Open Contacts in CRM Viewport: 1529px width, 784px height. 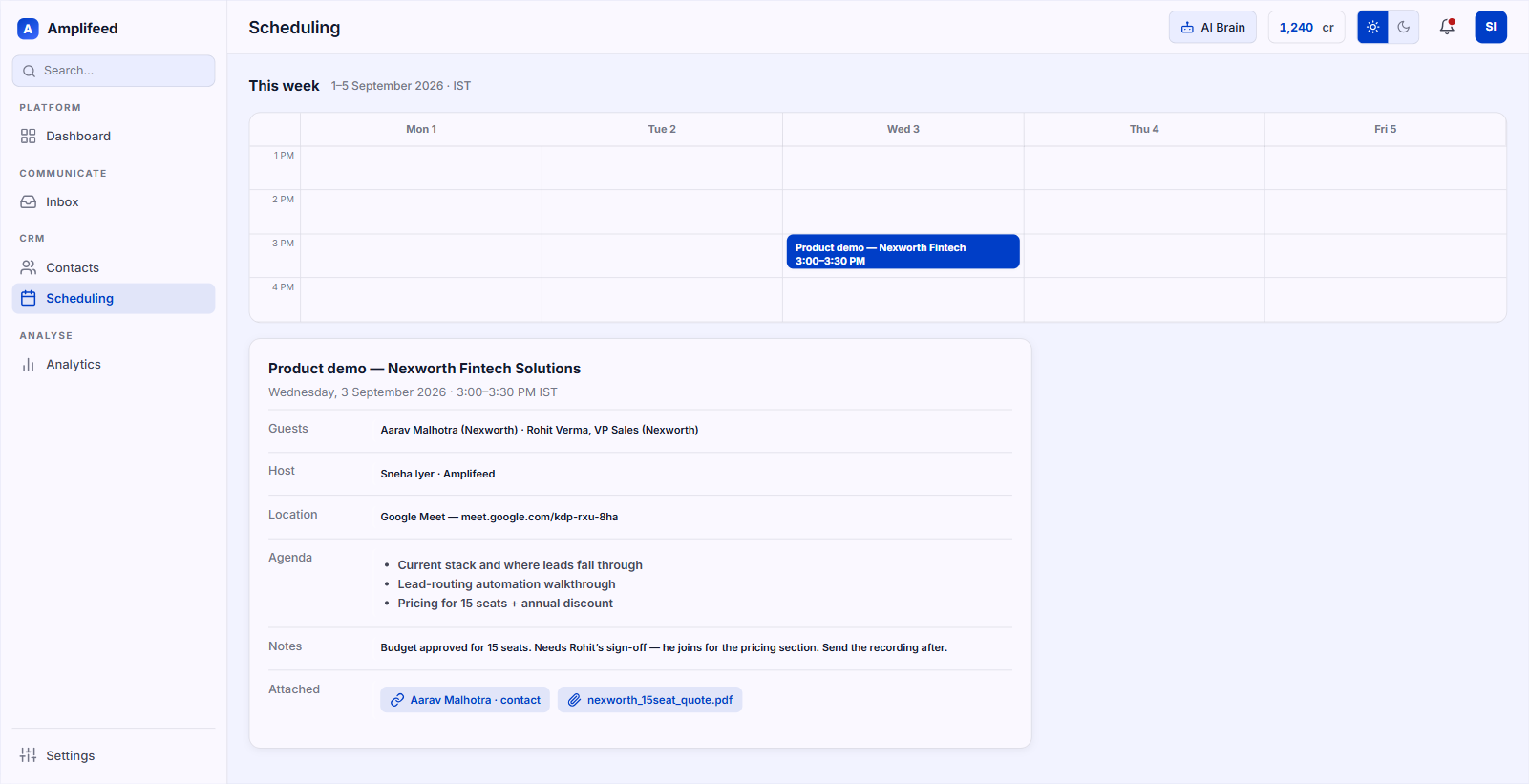(114, 268)
